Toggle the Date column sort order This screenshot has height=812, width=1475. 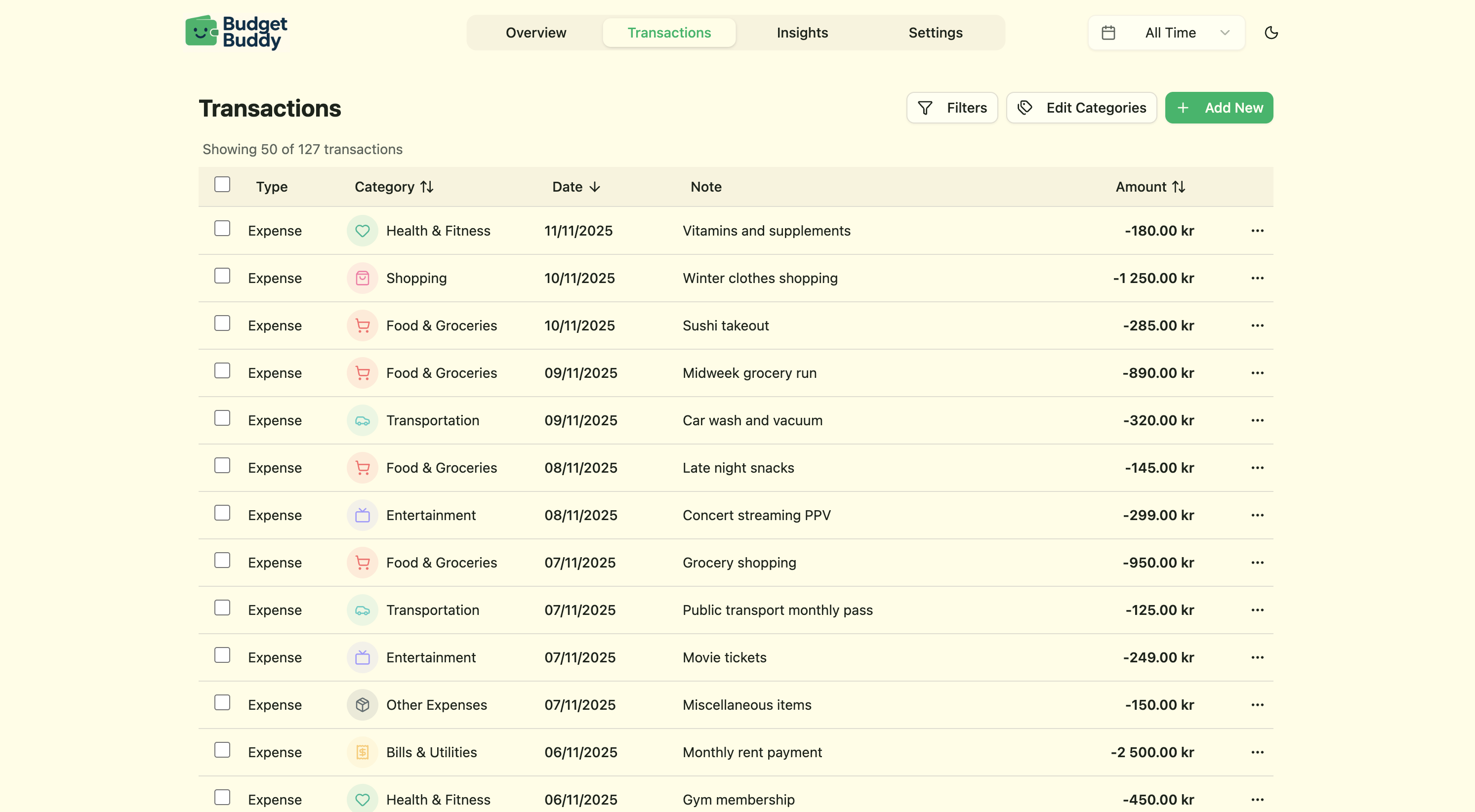(576, 187)
